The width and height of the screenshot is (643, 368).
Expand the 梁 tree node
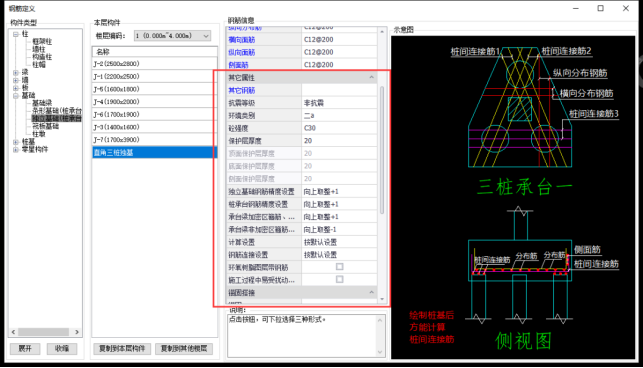tap(16, 73)
